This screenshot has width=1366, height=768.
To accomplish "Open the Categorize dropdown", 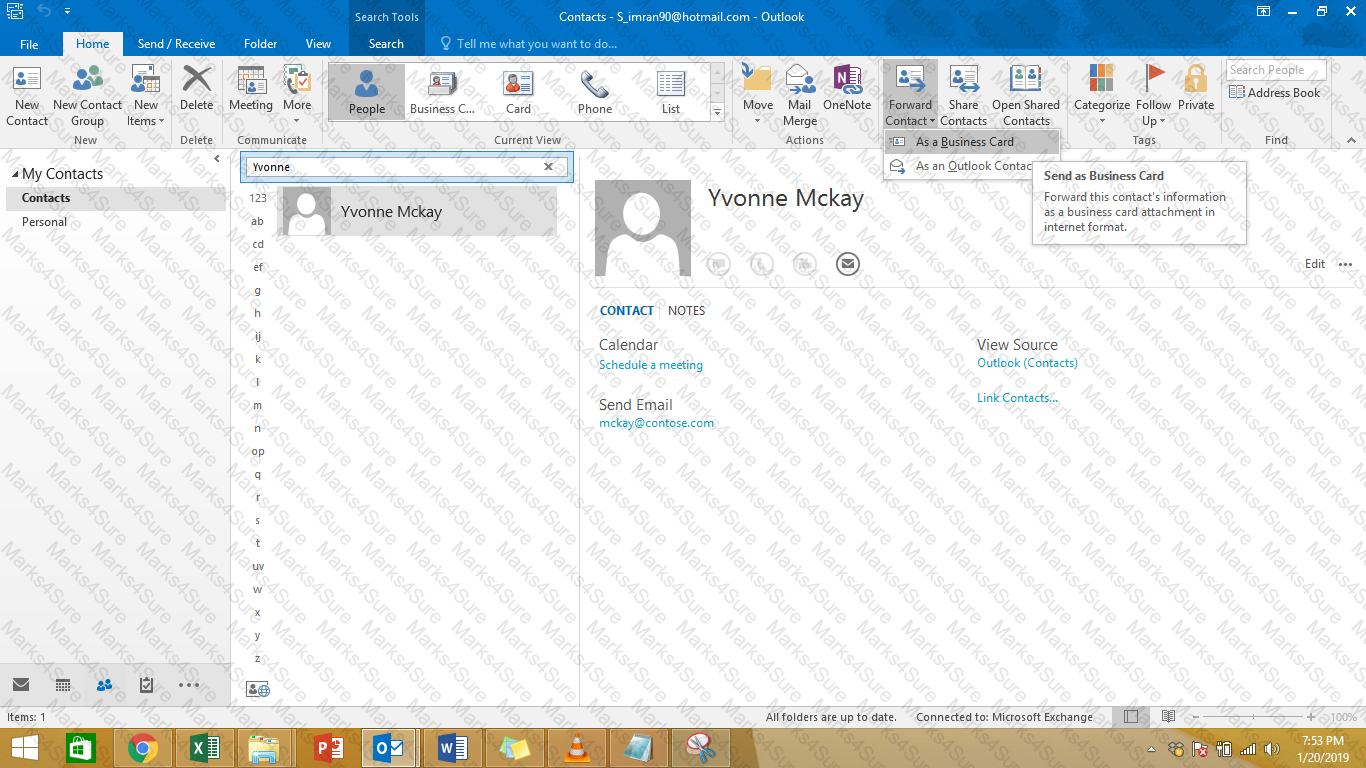I will [1102, 96].
